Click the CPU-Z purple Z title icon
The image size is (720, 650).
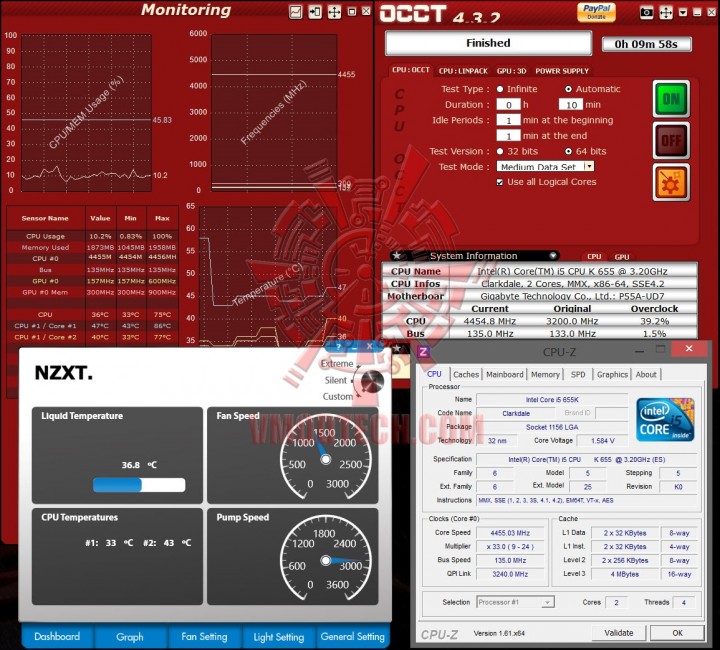tap(423, 352)
